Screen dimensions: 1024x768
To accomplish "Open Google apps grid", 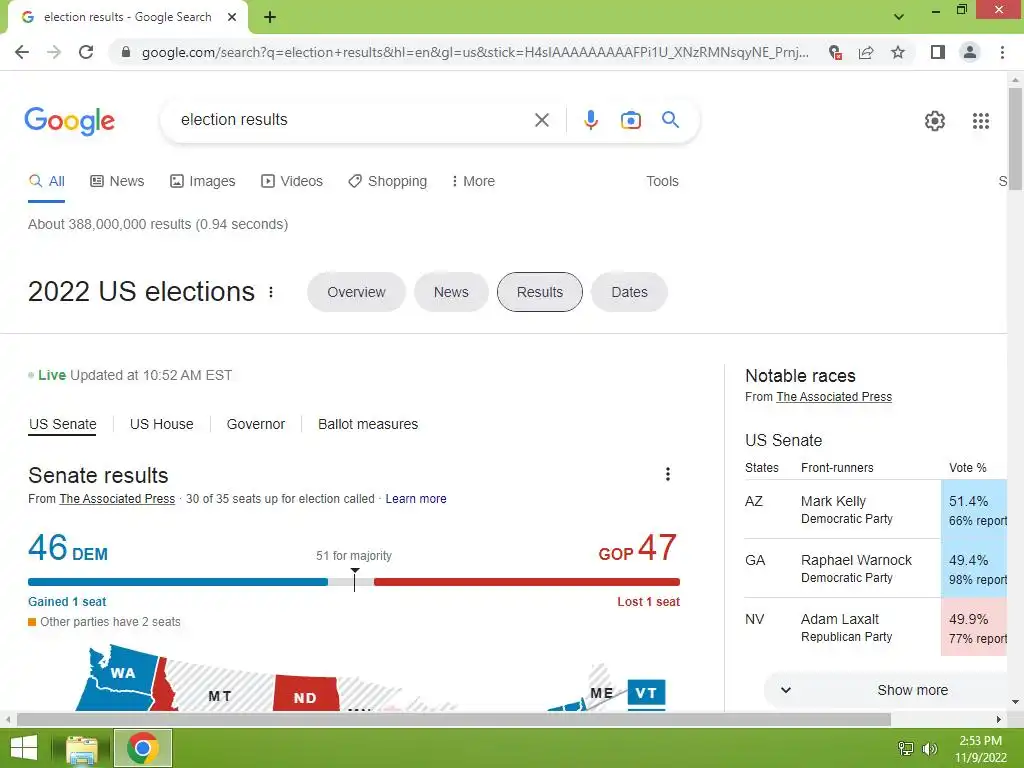I will point(981,121).
